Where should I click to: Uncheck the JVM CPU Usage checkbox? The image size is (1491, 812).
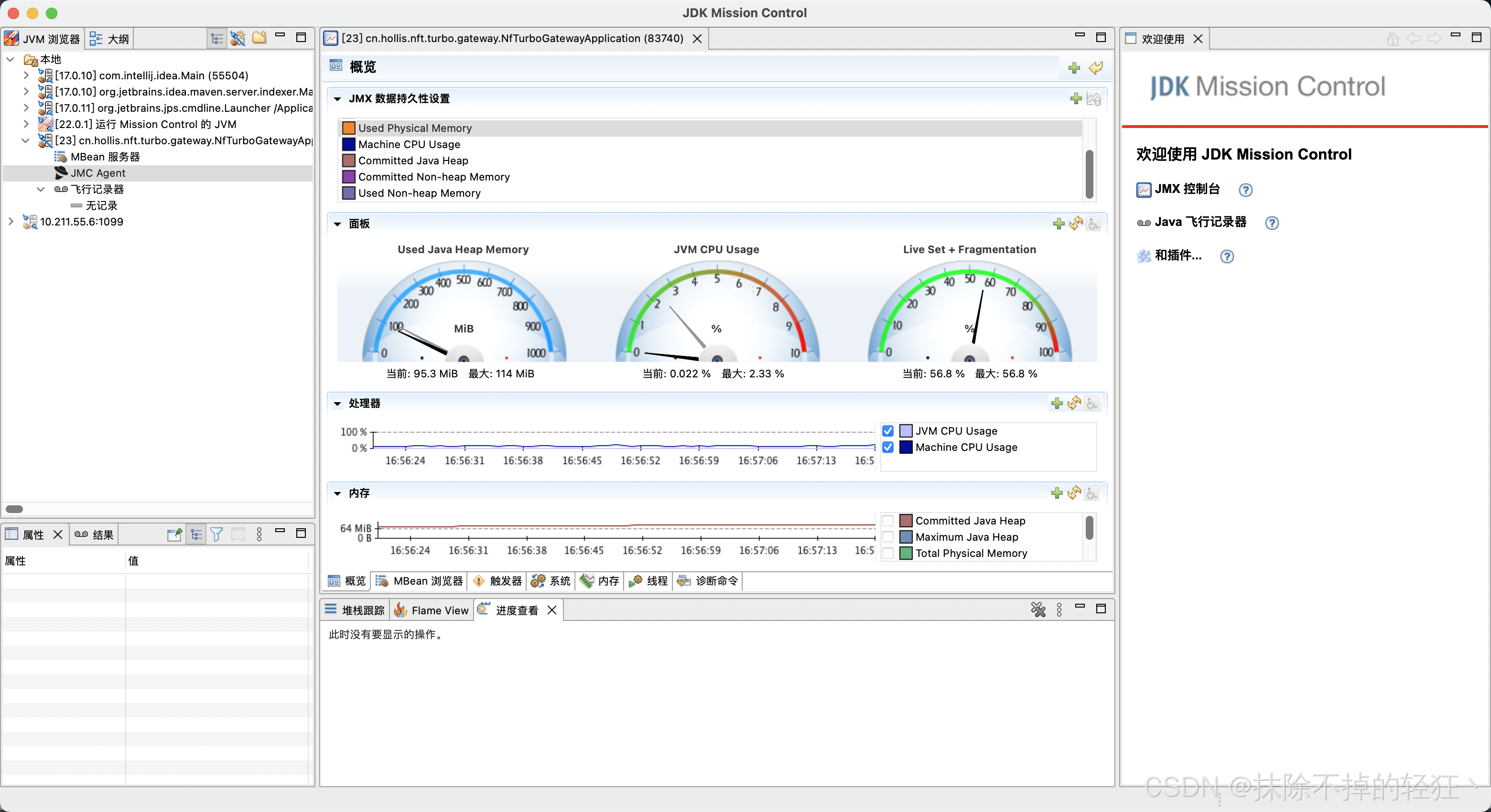pos(888,431)
